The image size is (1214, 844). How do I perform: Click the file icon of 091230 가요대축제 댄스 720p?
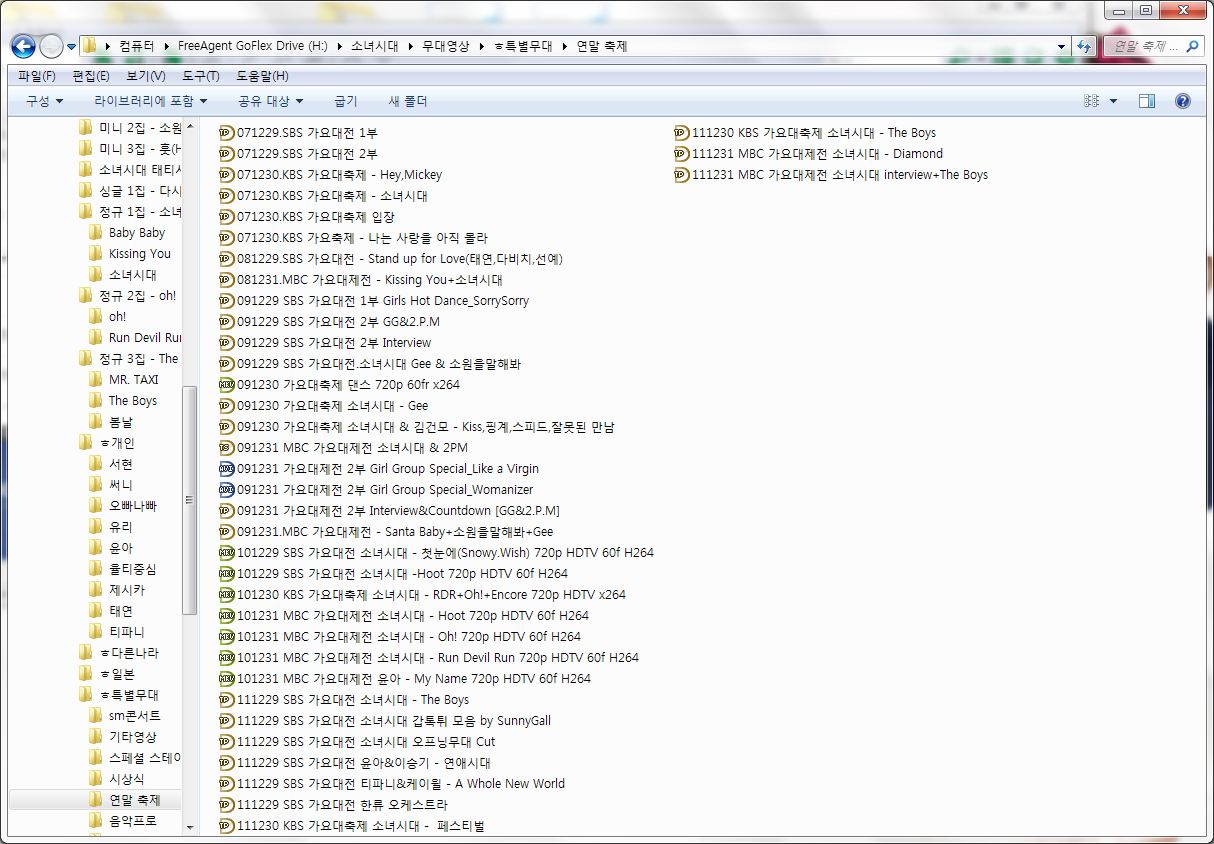click(x=226, y=384)
